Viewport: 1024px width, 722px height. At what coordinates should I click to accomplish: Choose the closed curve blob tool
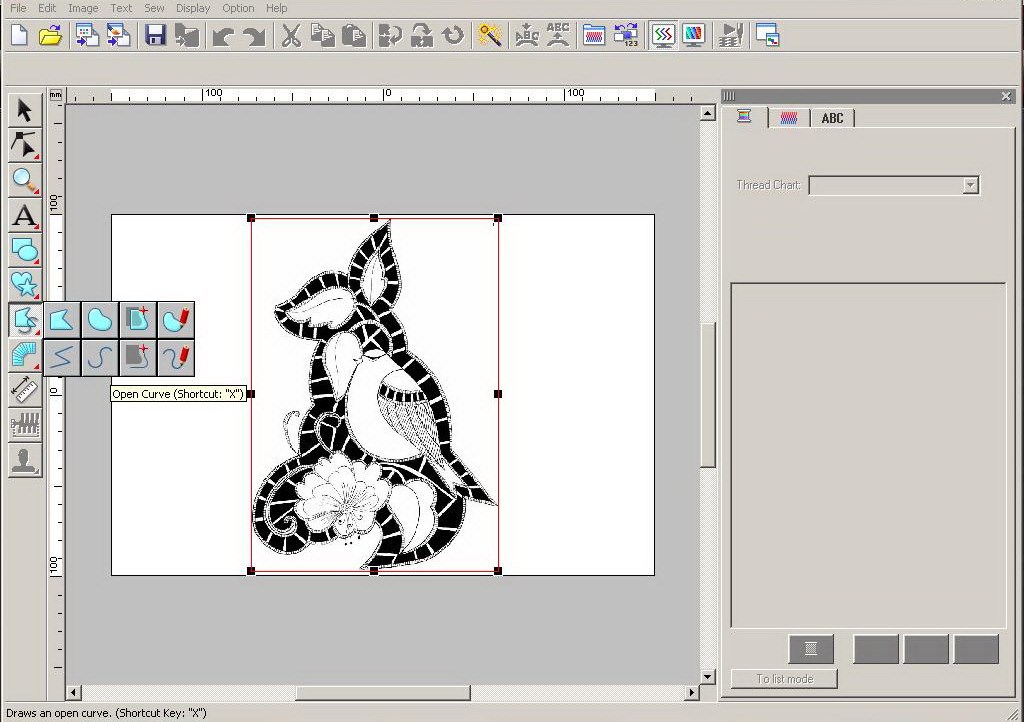click(100, 320)
